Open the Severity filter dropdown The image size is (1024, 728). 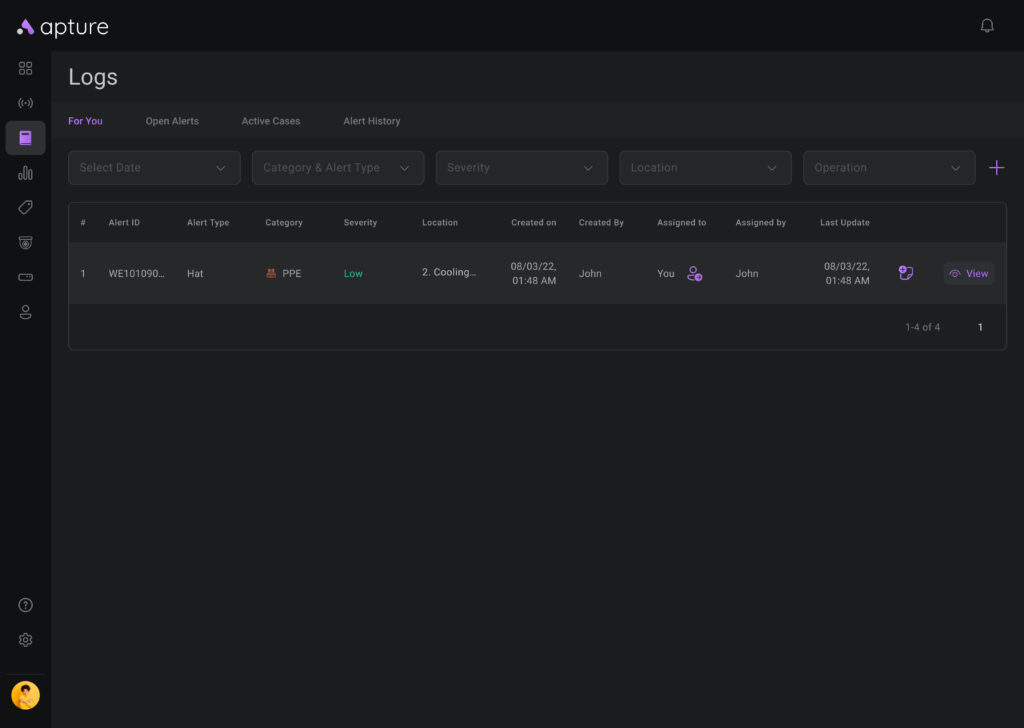521,168
